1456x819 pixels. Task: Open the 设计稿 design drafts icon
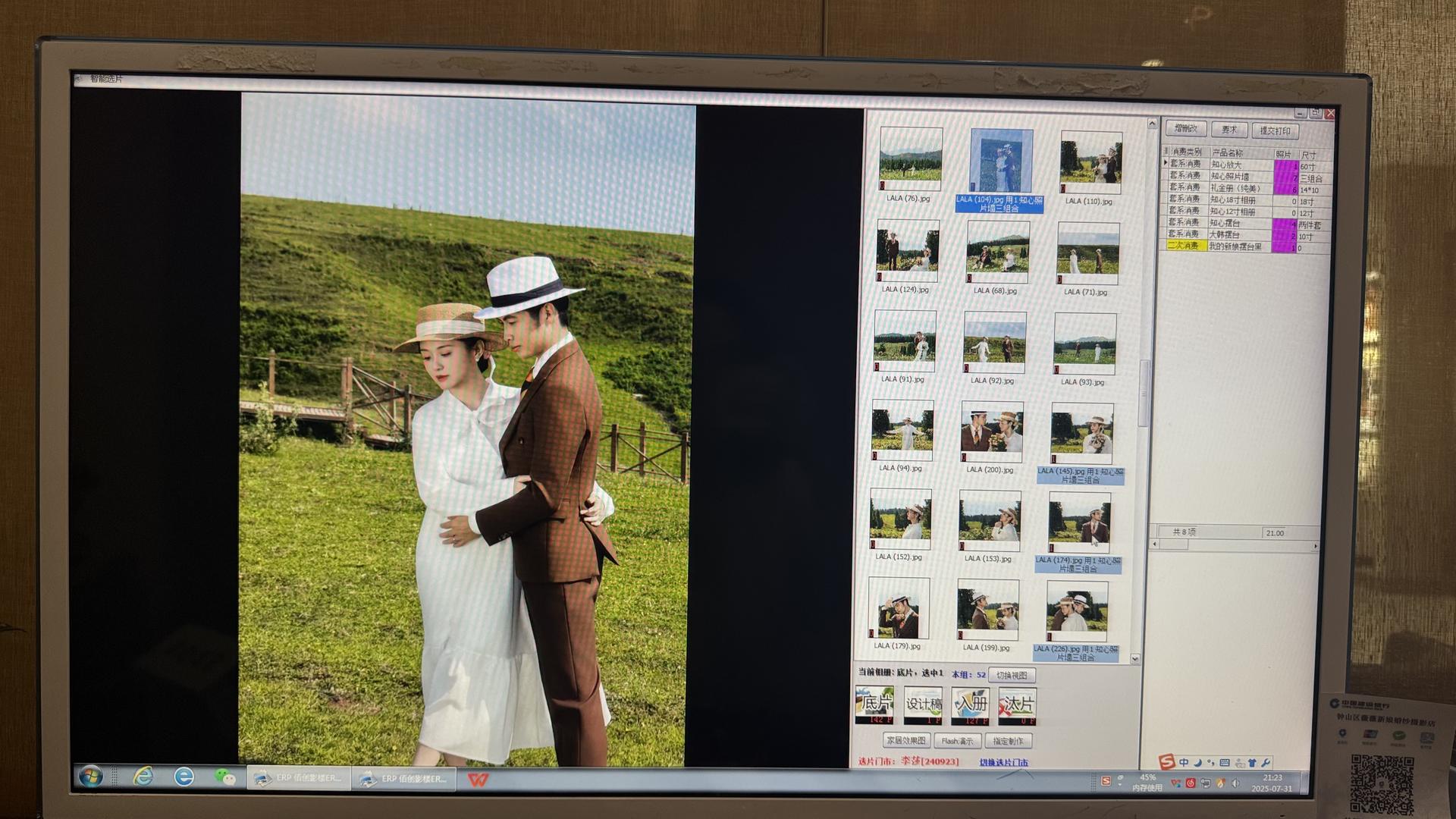(x=923, y=705)
